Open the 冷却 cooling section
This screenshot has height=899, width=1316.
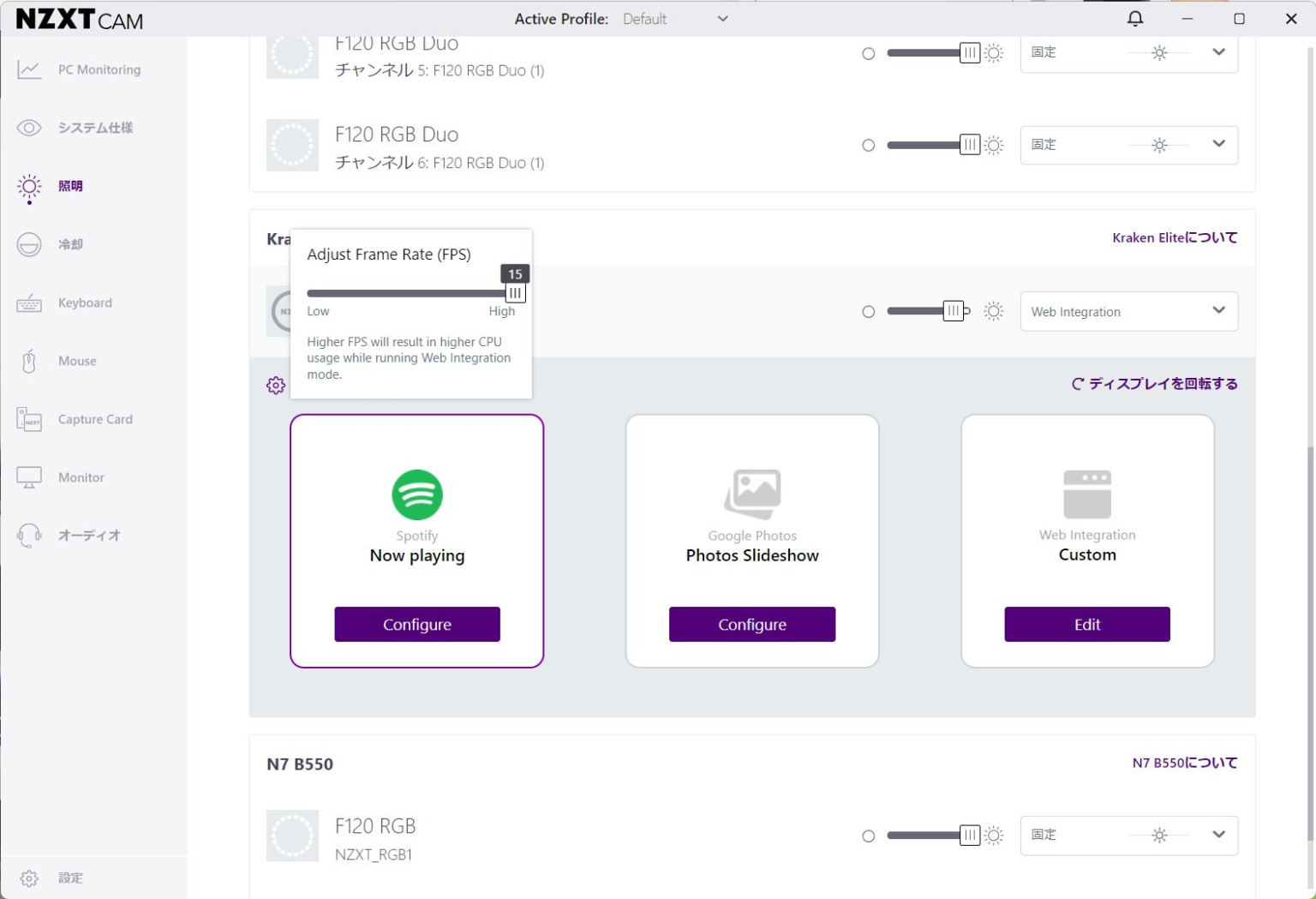(71, 244)
